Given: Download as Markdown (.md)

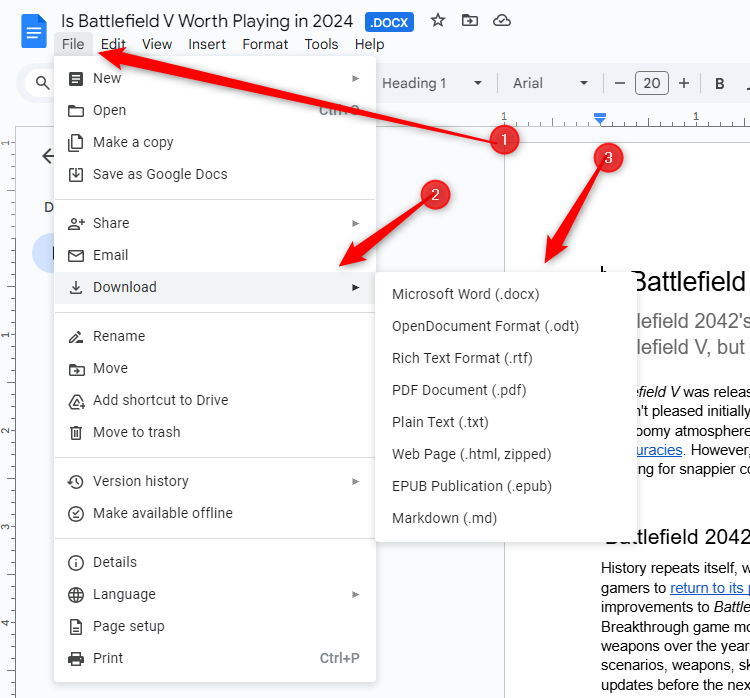Looking at the screenshot, I should coord(506,518).
